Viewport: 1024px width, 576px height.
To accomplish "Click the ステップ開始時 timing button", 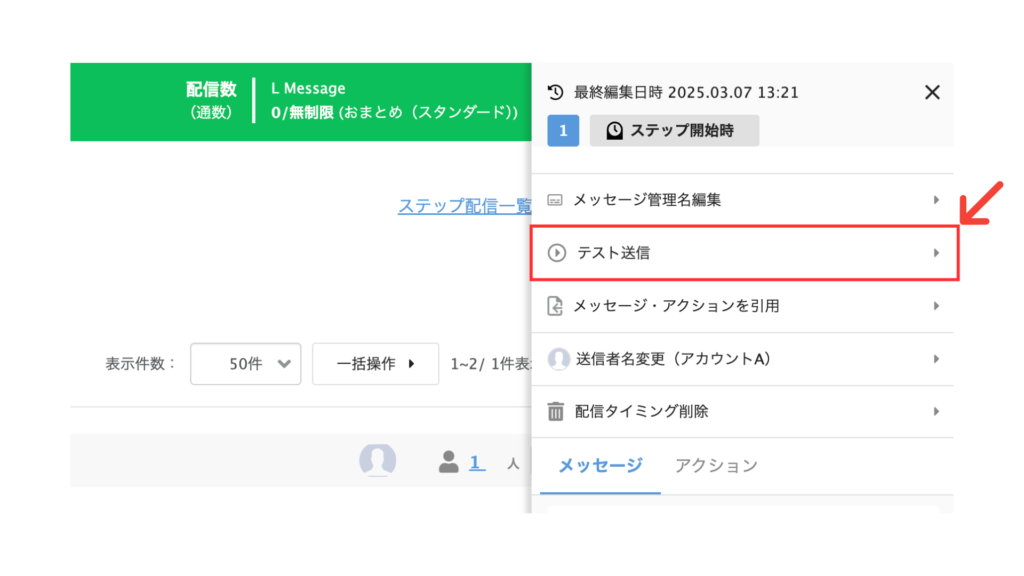I will pyautogui.click(x=674, y=131).
